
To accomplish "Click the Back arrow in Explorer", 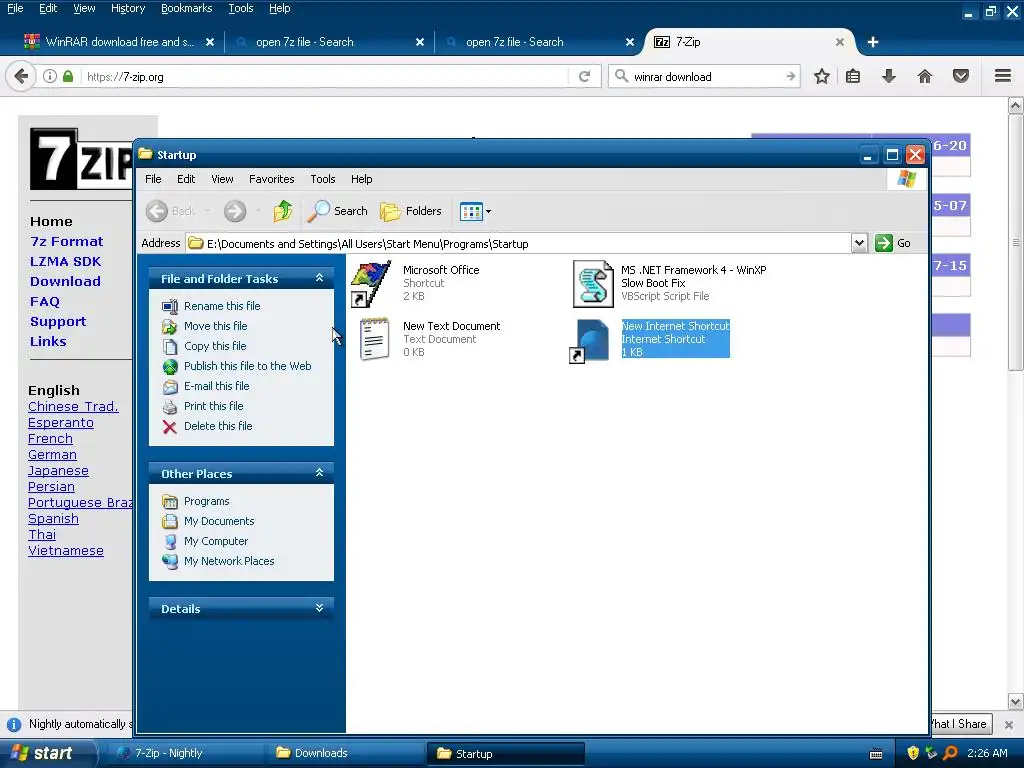I will tap(157, 211).
